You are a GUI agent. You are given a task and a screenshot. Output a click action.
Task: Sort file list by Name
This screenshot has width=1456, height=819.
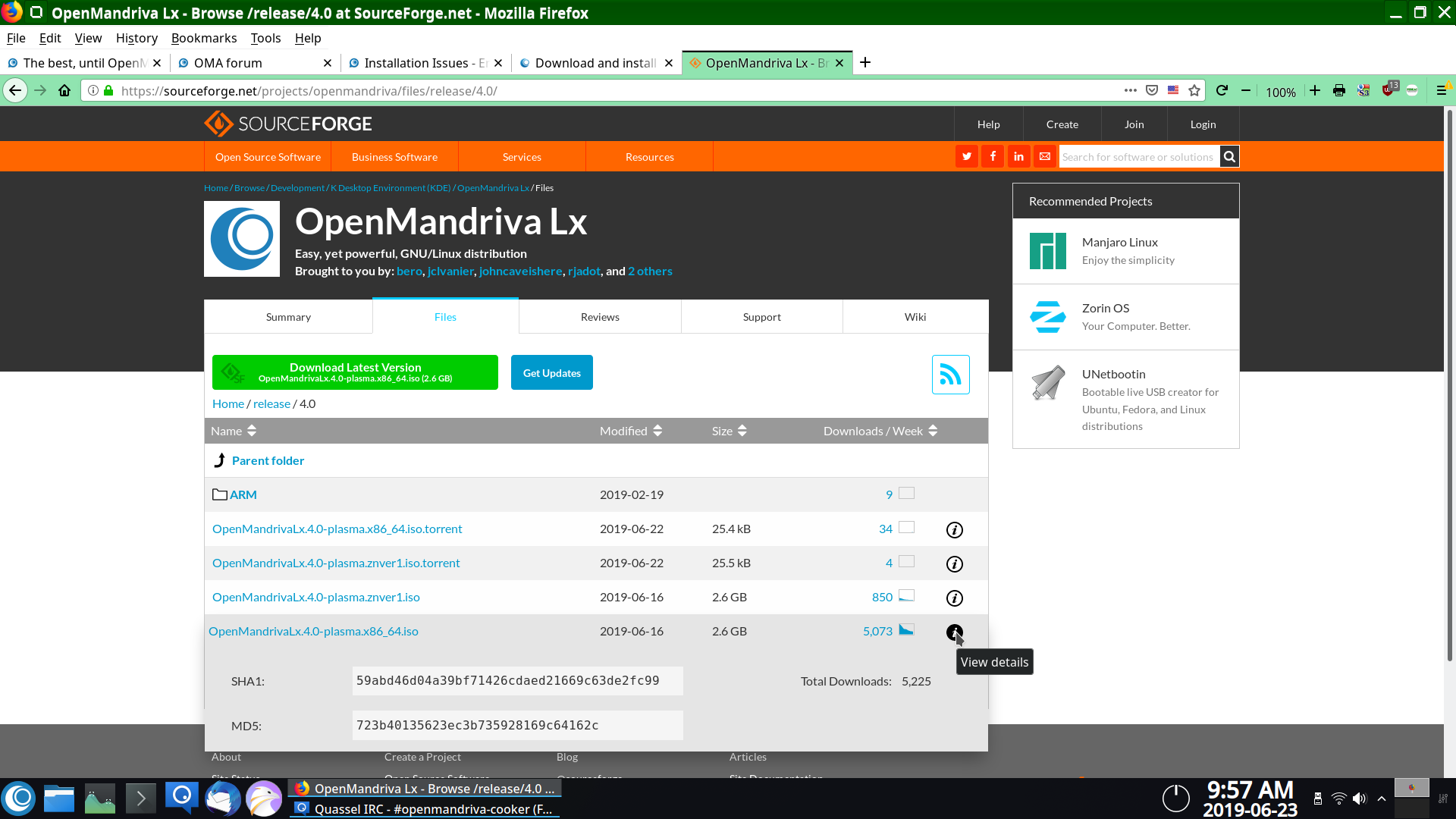coord(234,431)
